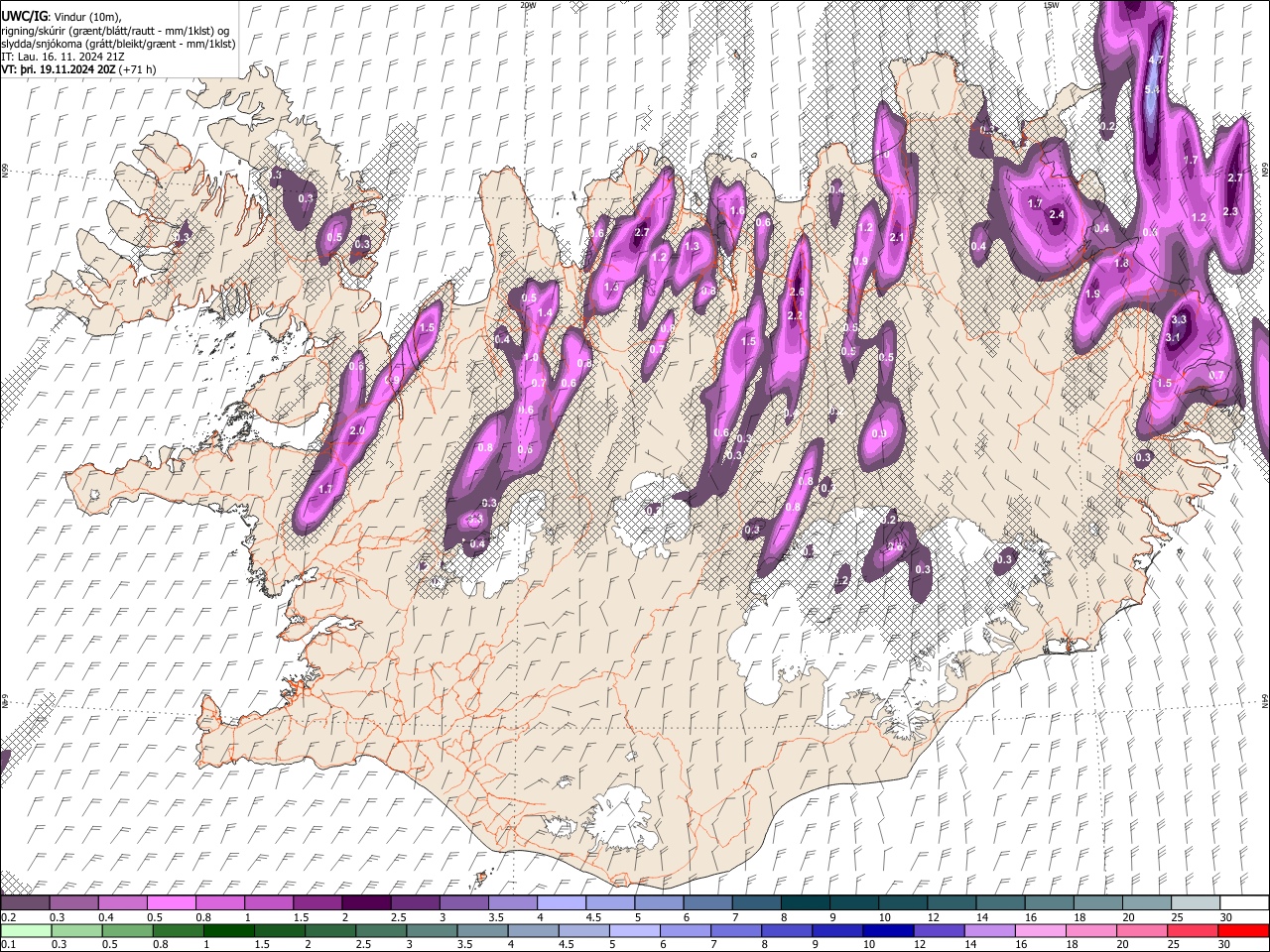Click the 2.5 label in the bottom legend row

[363, 944]
